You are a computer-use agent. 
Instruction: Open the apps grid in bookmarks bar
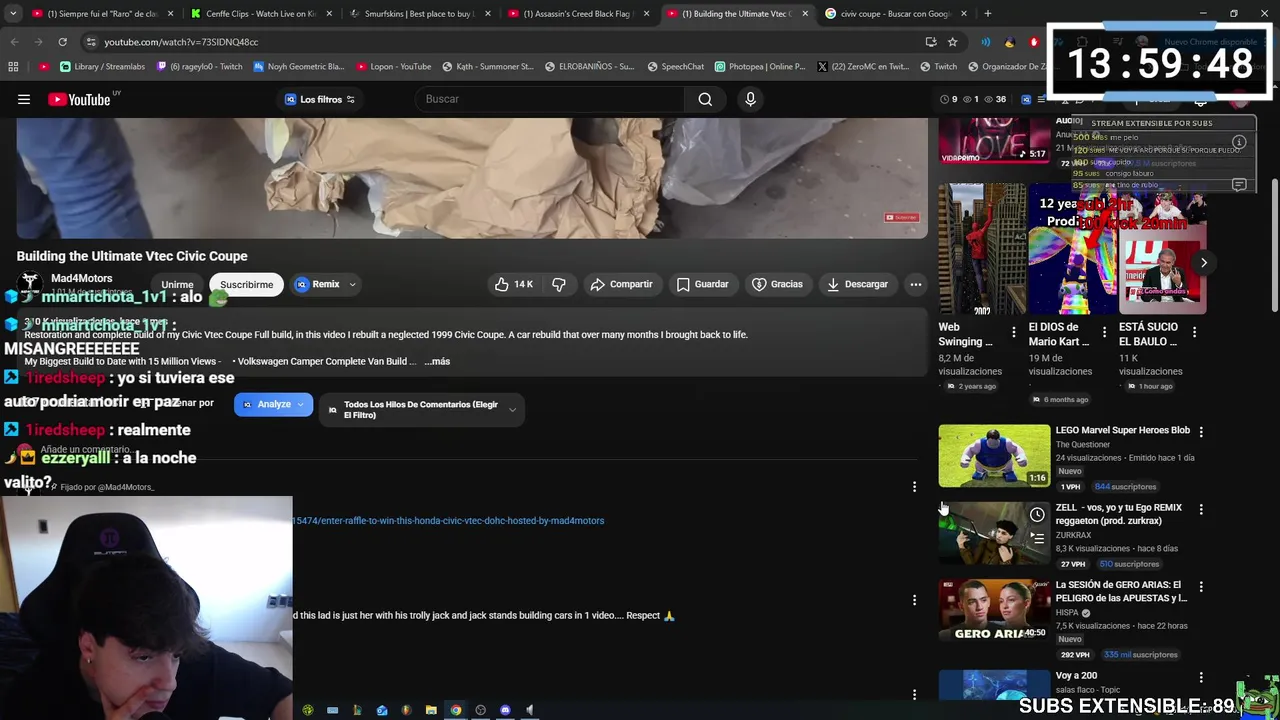coord(13,67)
